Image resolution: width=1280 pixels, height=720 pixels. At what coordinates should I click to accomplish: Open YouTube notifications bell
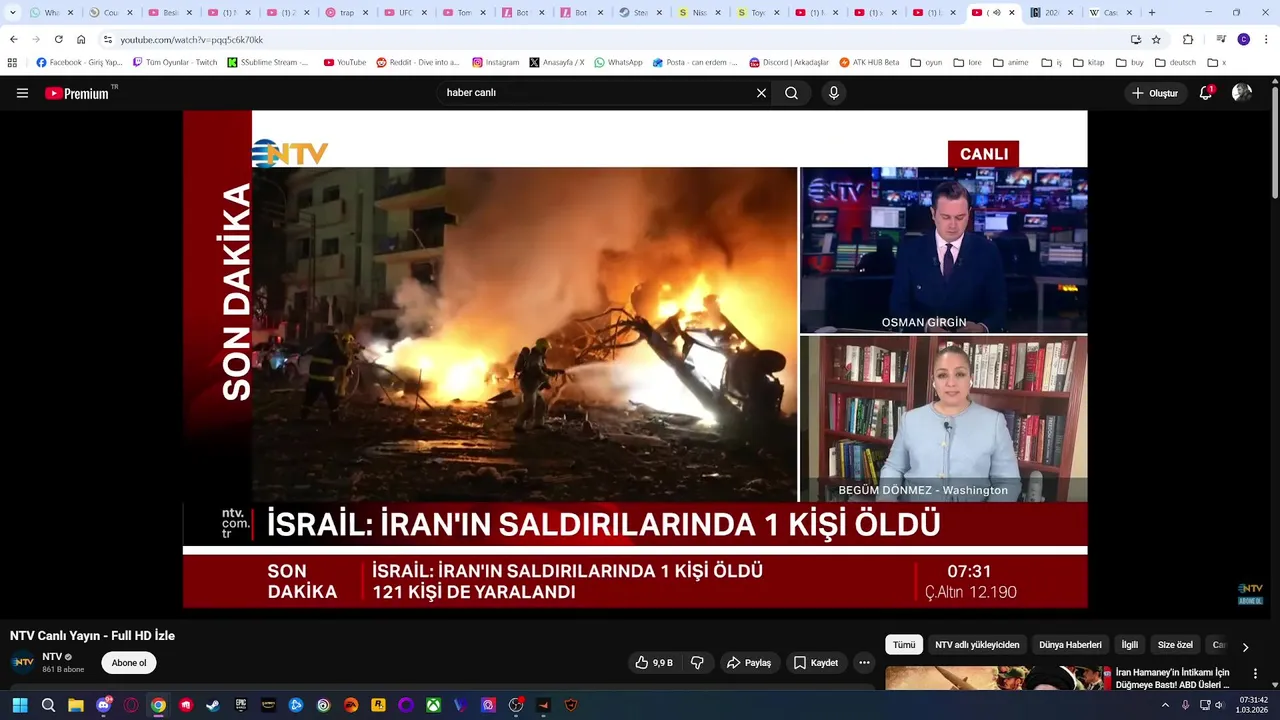[x=1206, y=93]
